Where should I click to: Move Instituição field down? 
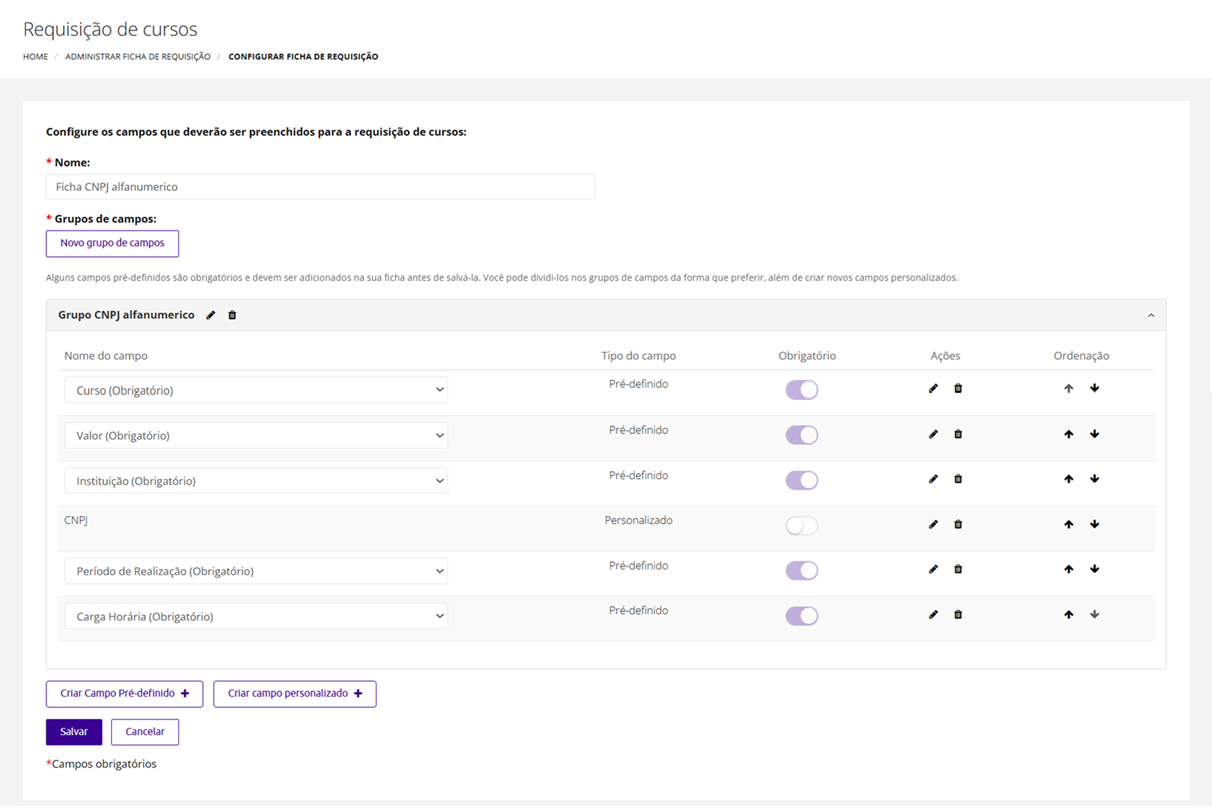pos(1095,479)
